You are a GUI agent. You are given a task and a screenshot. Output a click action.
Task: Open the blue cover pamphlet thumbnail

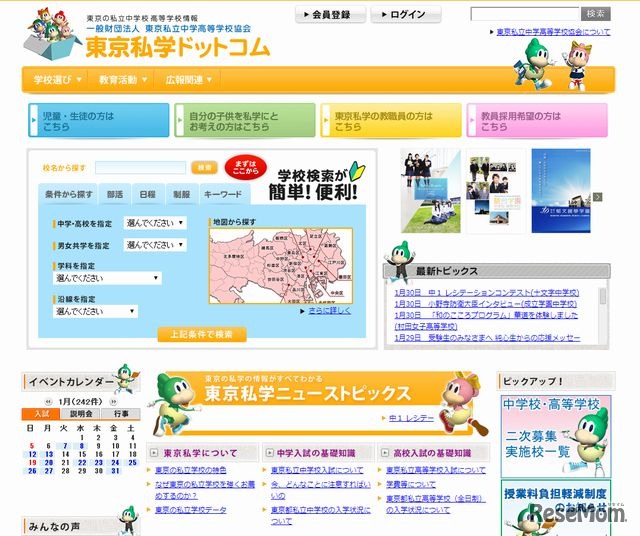(561, 191)
